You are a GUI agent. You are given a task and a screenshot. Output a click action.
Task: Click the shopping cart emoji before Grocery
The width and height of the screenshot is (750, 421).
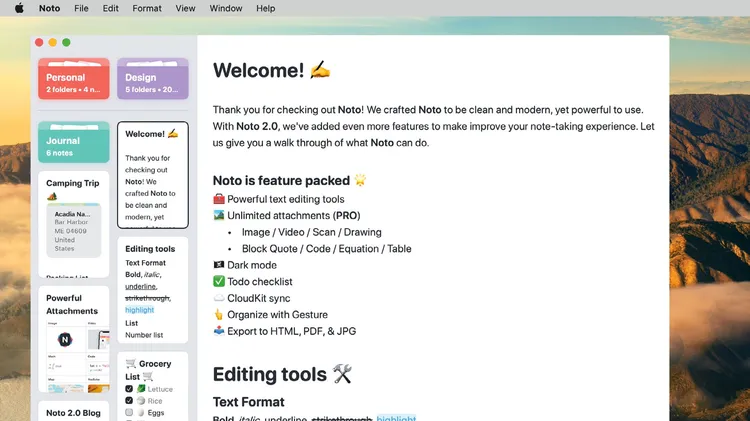pyautogui.click(x=131, y=363)
